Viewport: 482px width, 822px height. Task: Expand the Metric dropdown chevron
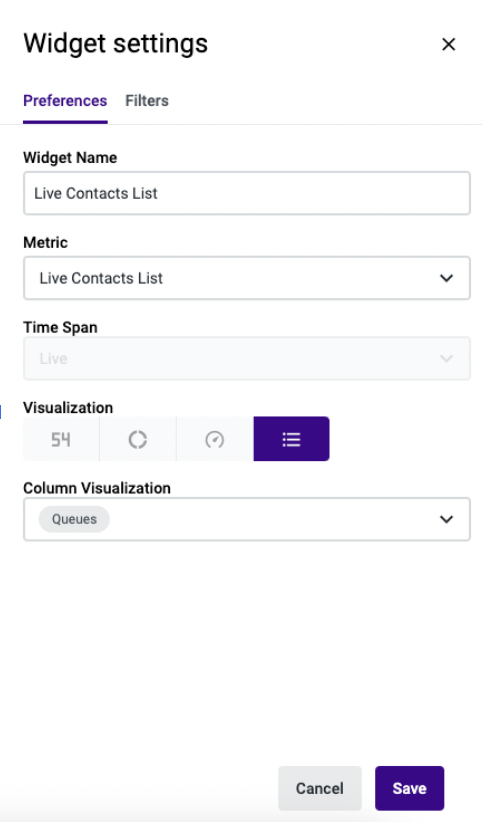pyautogui.click(x=446, y=278)
